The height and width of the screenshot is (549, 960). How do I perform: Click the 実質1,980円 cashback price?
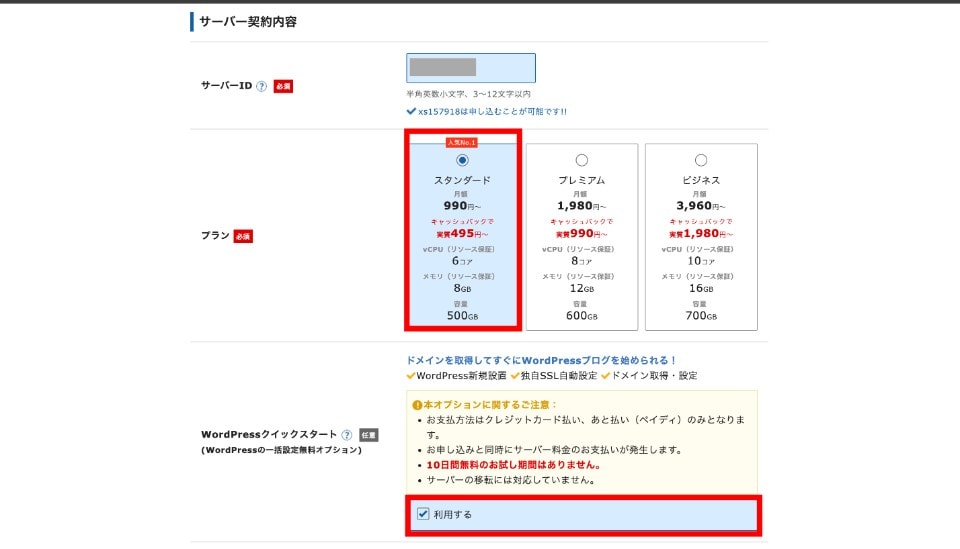(700, 234)
